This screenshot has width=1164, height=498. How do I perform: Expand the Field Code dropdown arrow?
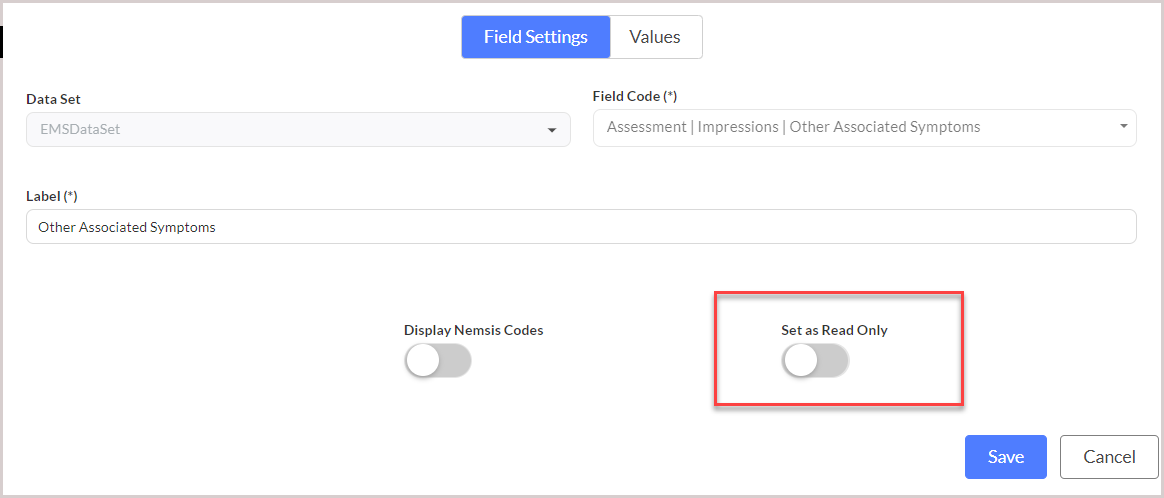tap(1124, 126)
